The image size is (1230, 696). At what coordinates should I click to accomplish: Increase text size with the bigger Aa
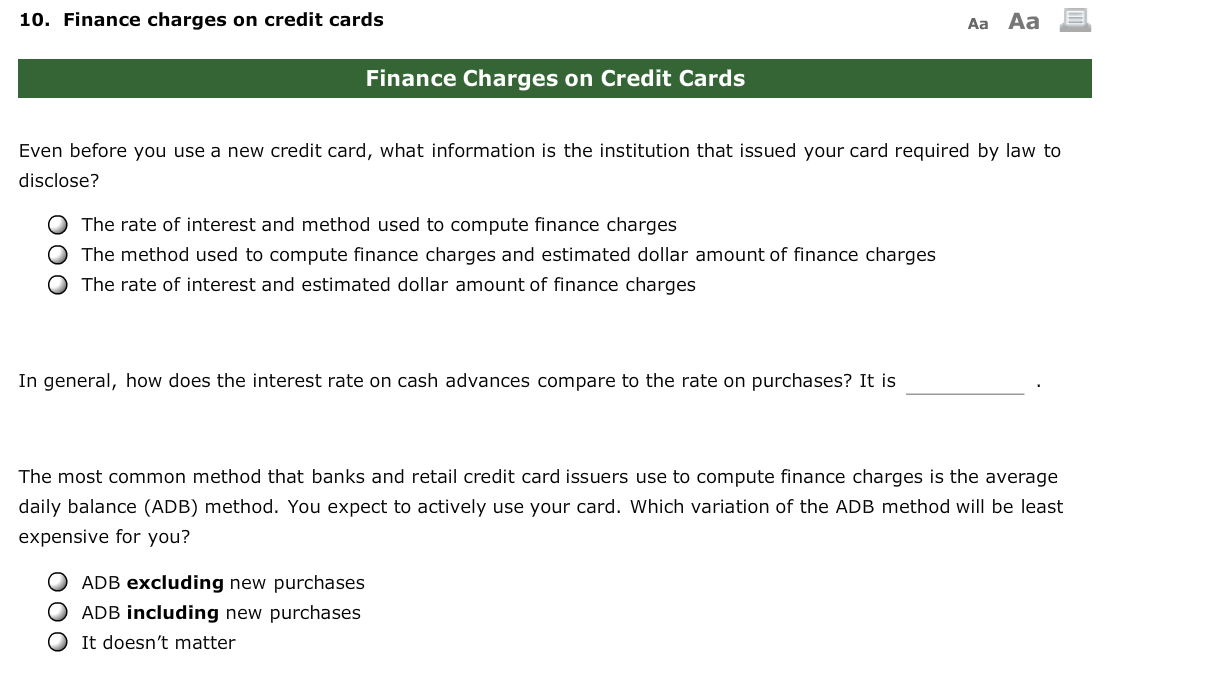[x=1022, y=21]
